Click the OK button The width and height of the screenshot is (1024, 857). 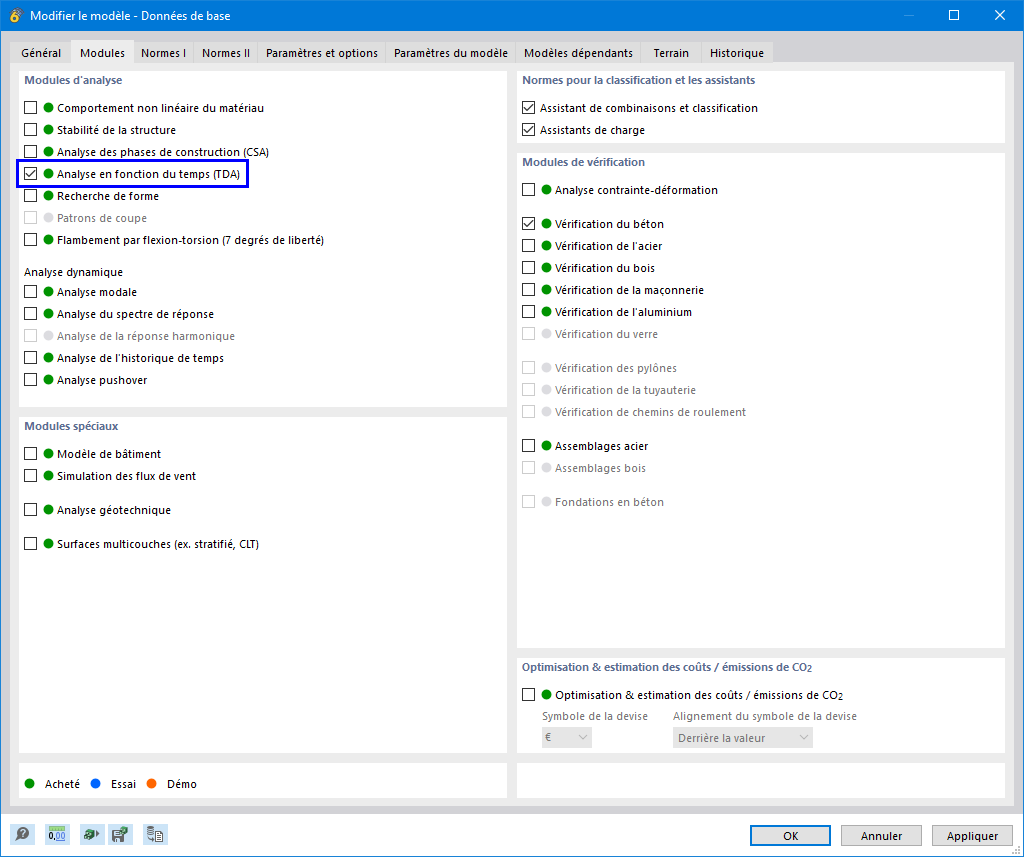pos(789,835)
